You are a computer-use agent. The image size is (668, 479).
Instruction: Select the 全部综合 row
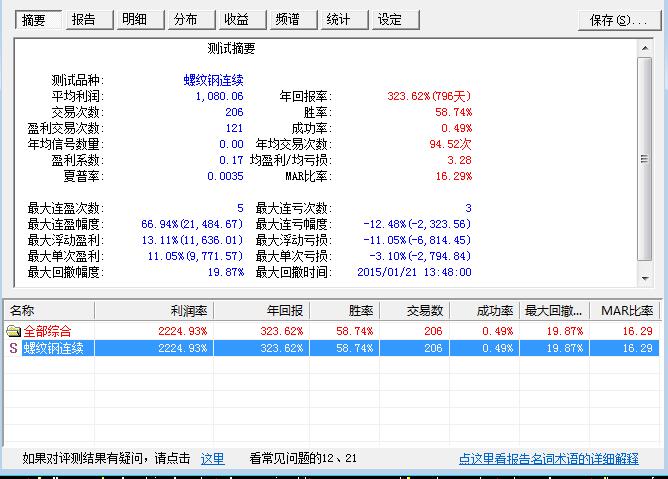point(48,331)
